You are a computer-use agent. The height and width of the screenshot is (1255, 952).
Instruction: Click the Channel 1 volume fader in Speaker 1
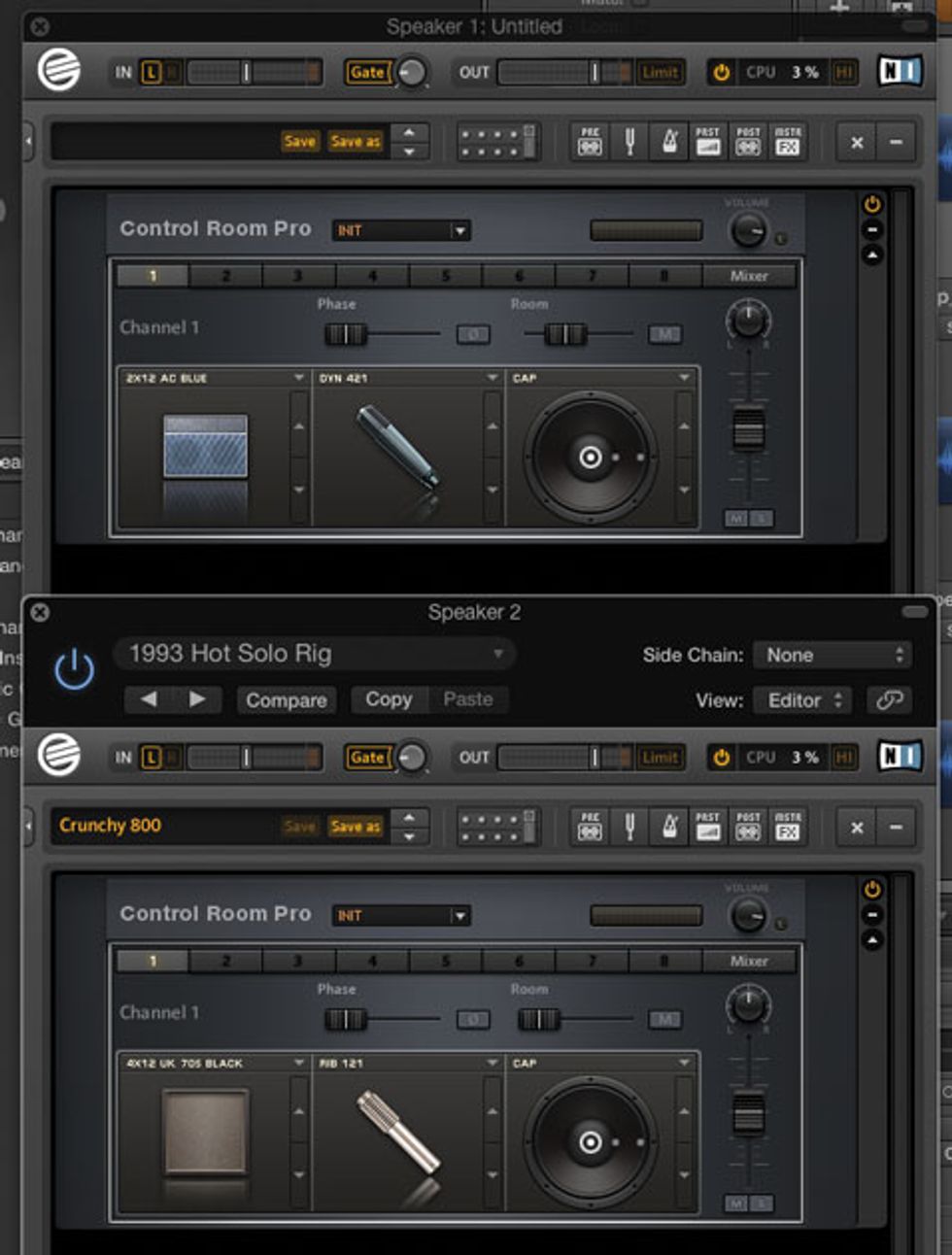tap(748, 428)
